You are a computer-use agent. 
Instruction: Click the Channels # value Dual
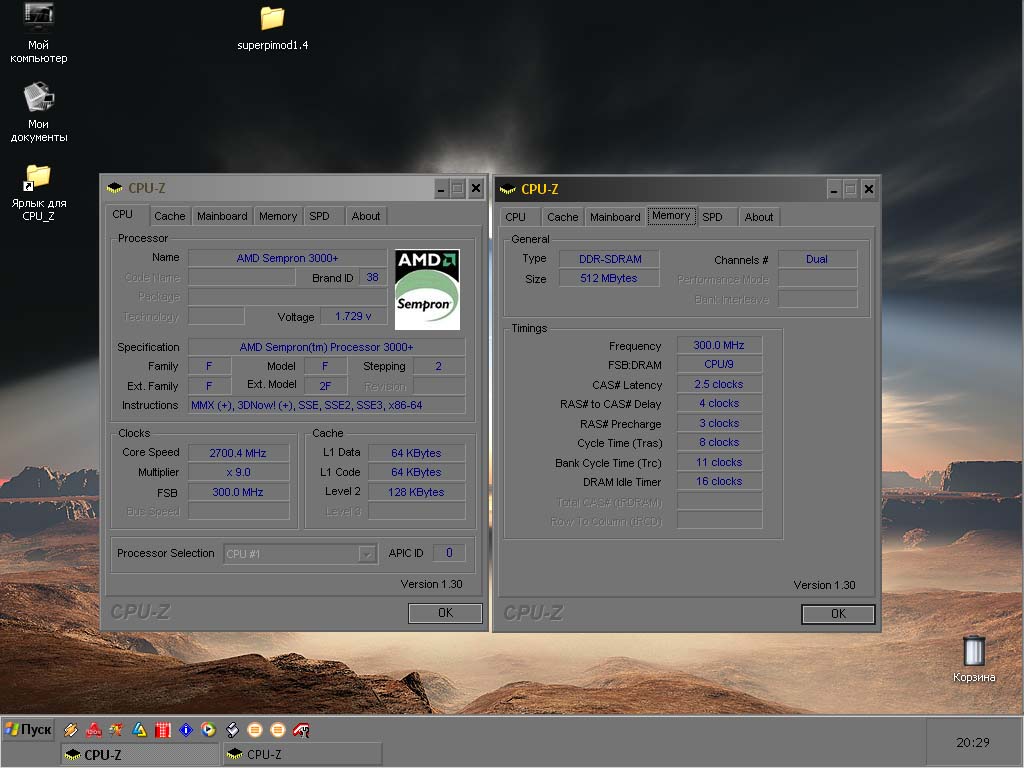click(817, 259)
